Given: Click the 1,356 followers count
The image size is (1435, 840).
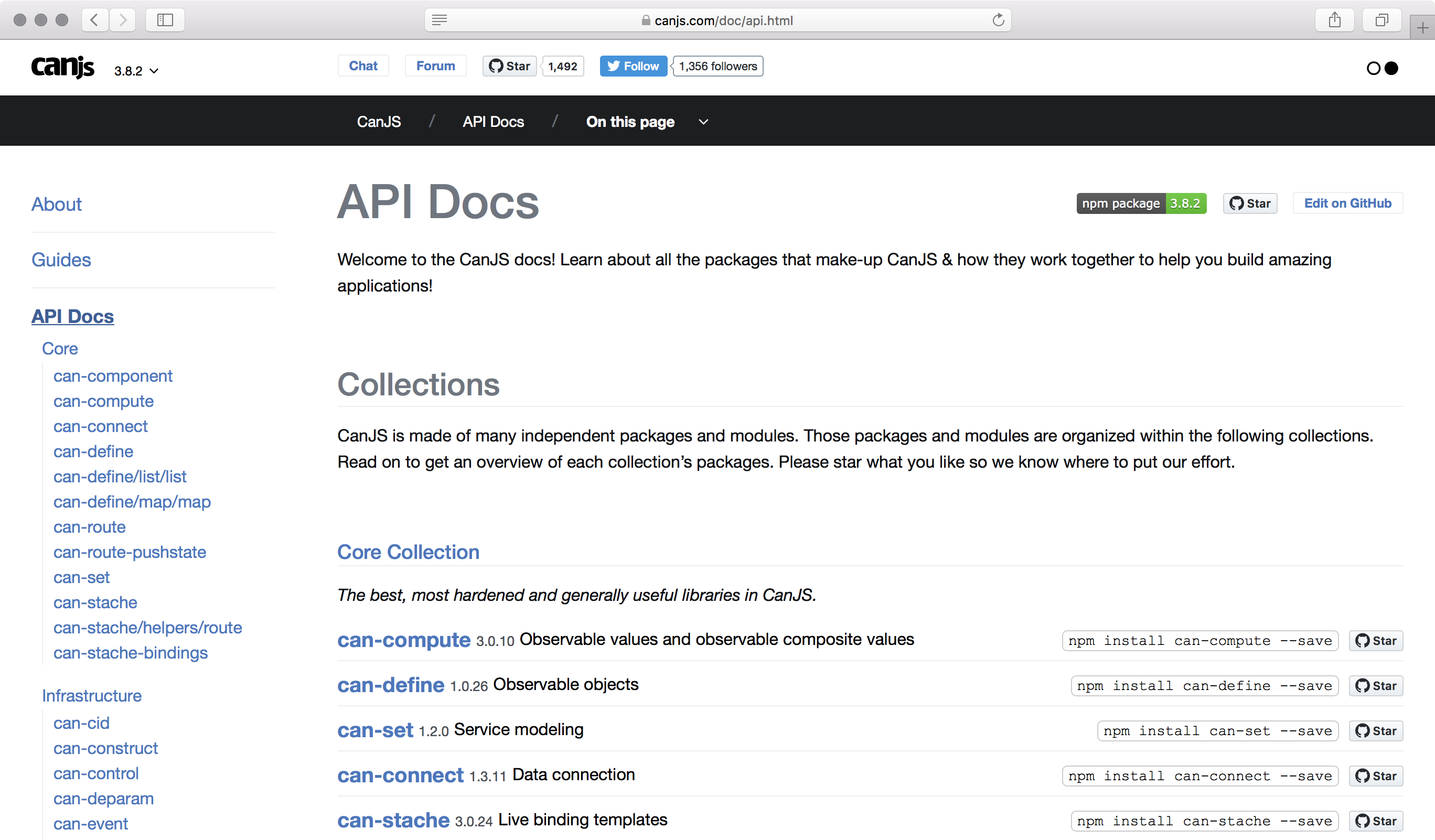Looking at the screenshot, I should click(x=717, y=66).
